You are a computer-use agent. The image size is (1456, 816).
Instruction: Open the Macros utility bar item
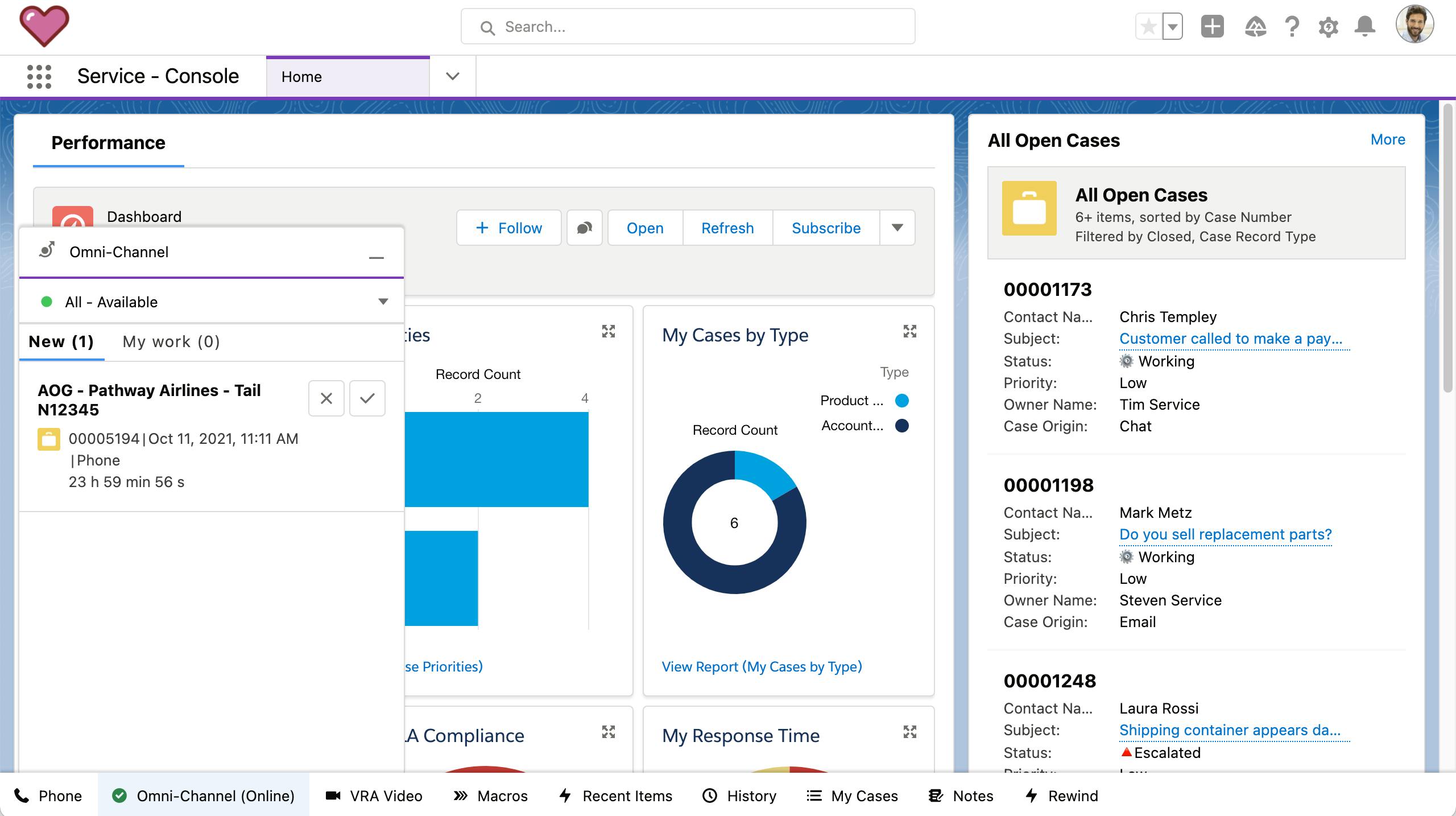(x=491, y=796)
